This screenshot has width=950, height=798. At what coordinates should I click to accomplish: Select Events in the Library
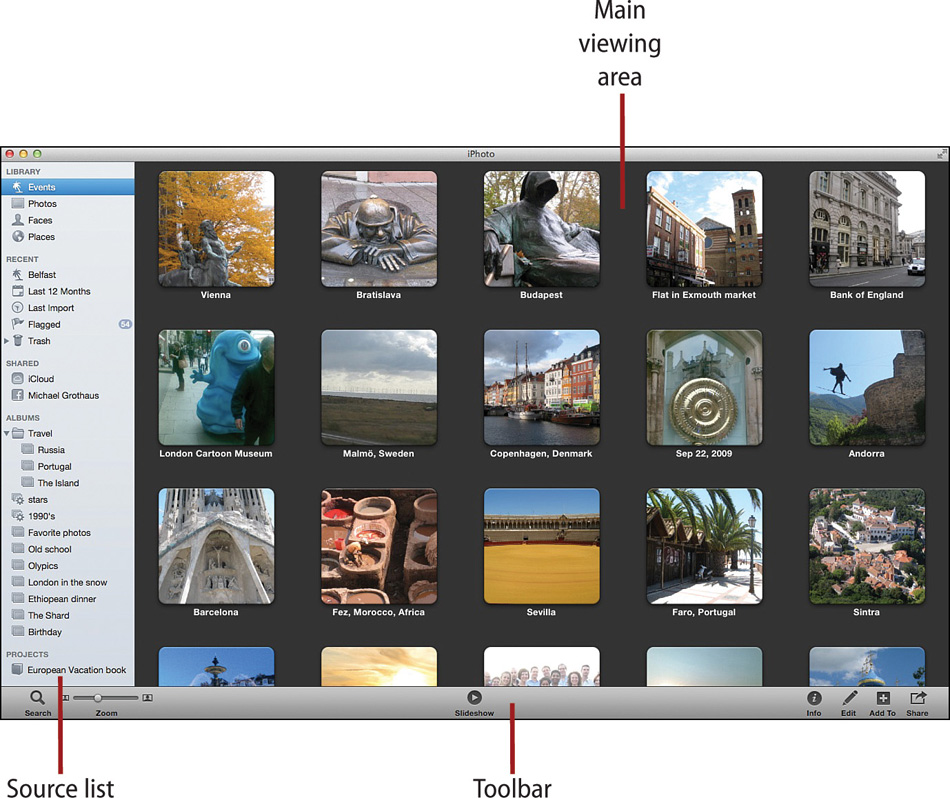[x=68, y=187]
